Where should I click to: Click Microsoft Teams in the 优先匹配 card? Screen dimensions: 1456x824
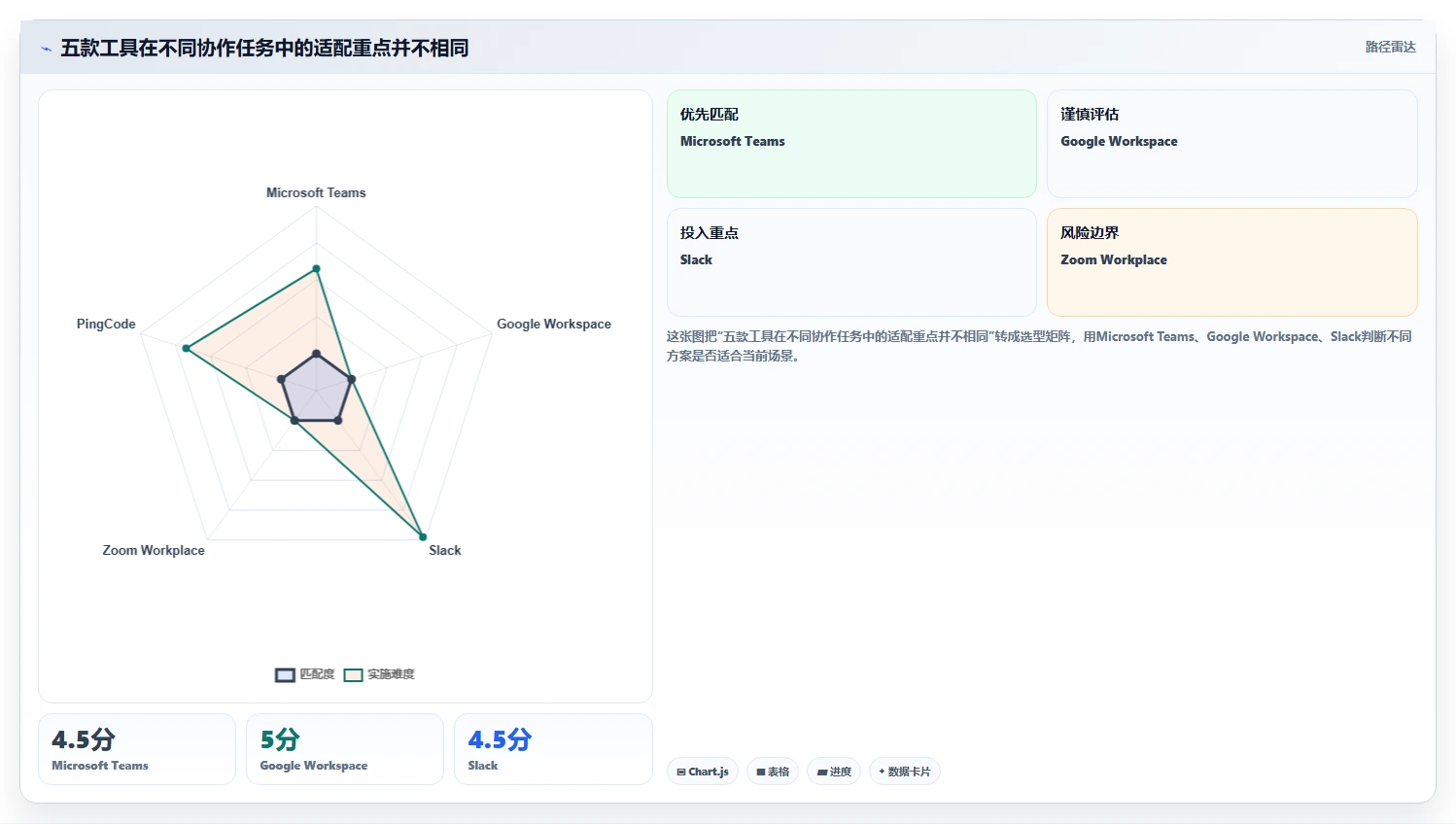tap(732, 141)
